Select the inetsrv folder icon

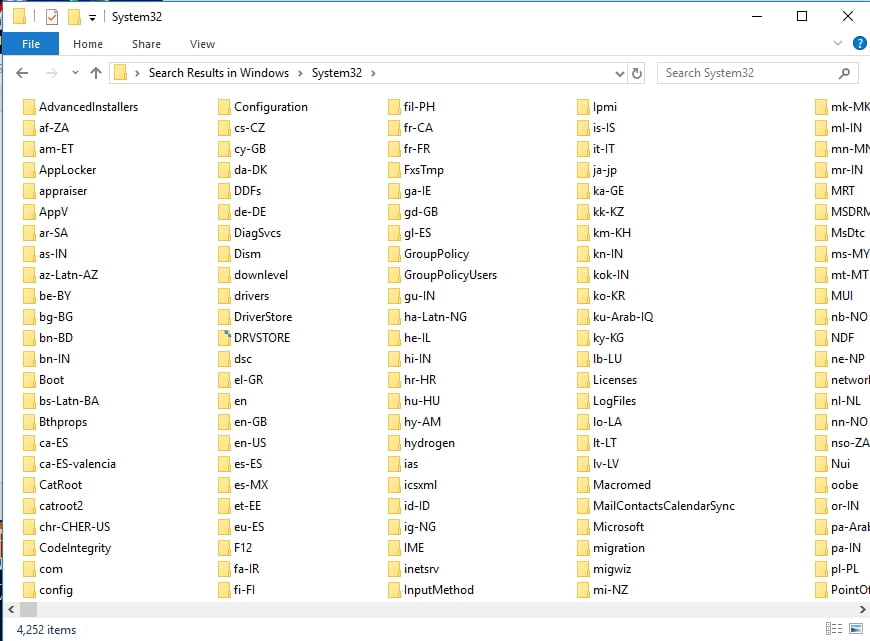pyautogui.click(x=394, y=569)
